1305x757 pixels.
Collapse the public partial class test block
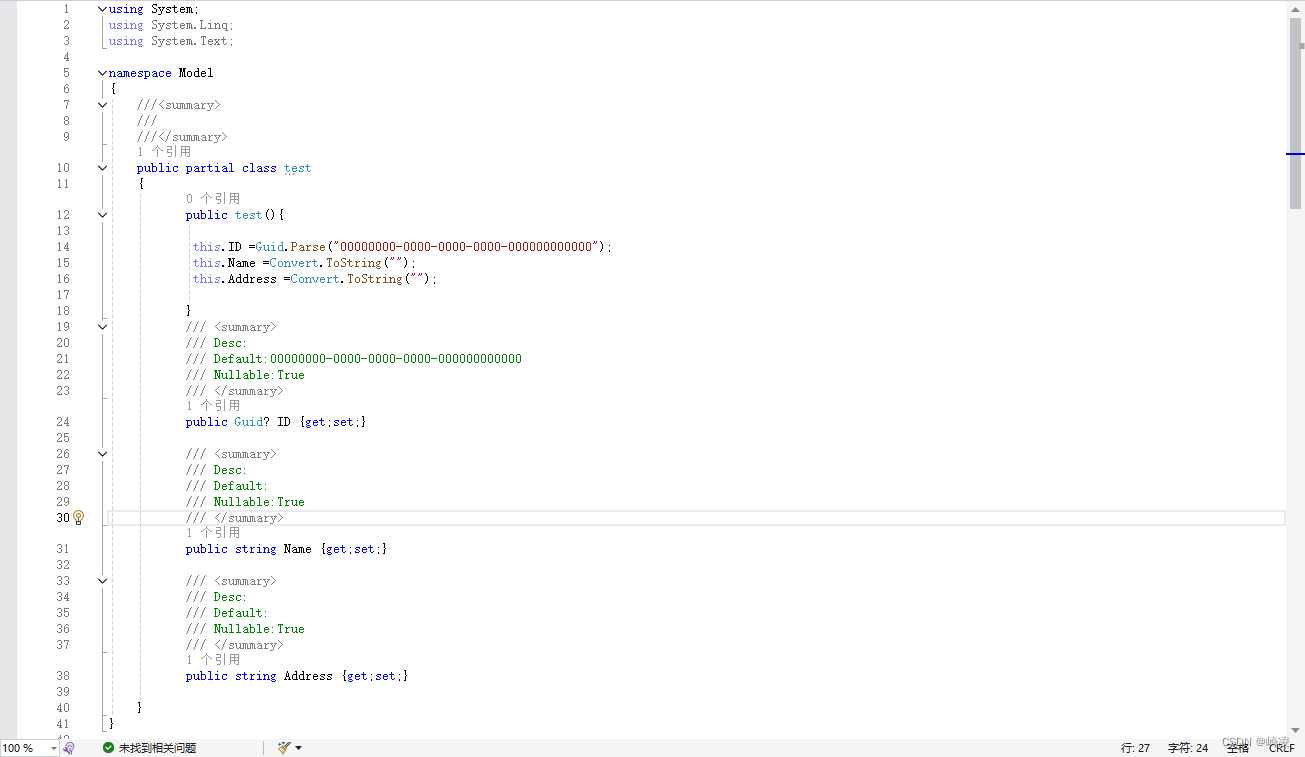[101, 167]
